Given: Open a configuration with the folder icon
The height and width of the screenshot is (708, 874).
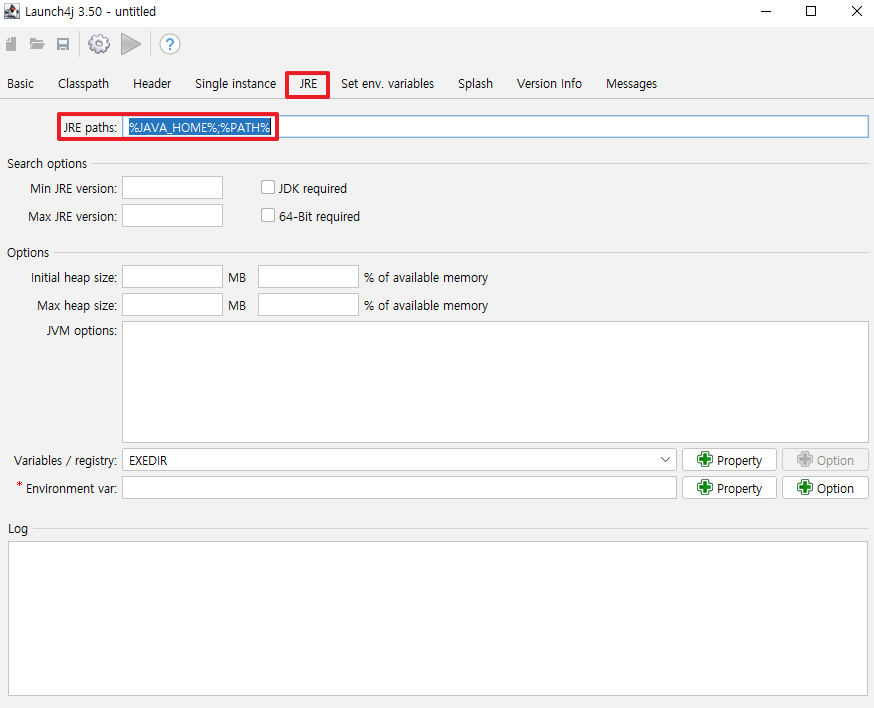Looking at the screenshot, I should (x=37, y=44).
